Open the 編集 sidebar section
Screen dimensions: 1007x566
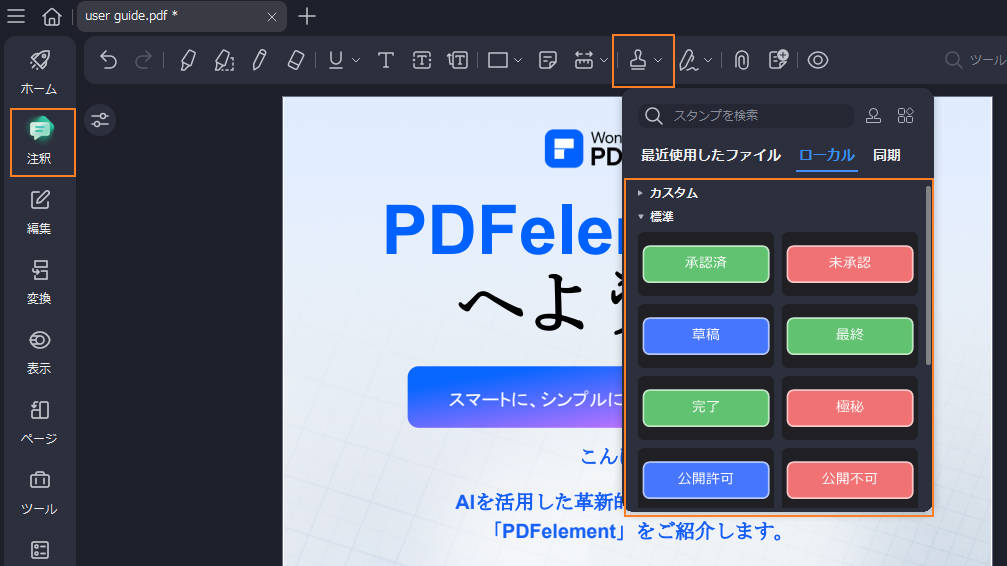point(39,212)
